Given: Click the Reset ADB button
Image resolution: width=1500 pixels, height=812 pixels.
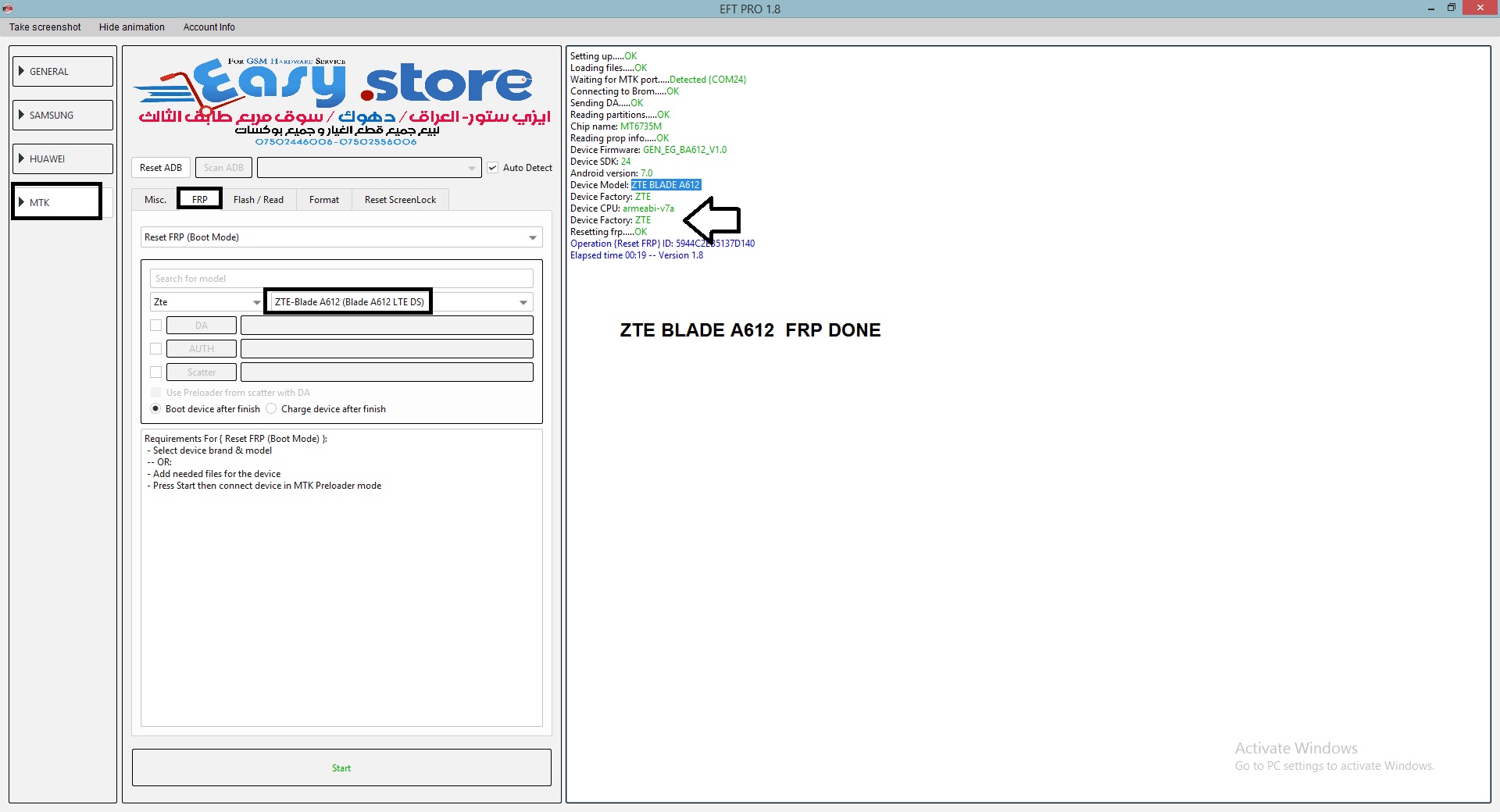Looking at the screenshot, I should click(161, 168).
